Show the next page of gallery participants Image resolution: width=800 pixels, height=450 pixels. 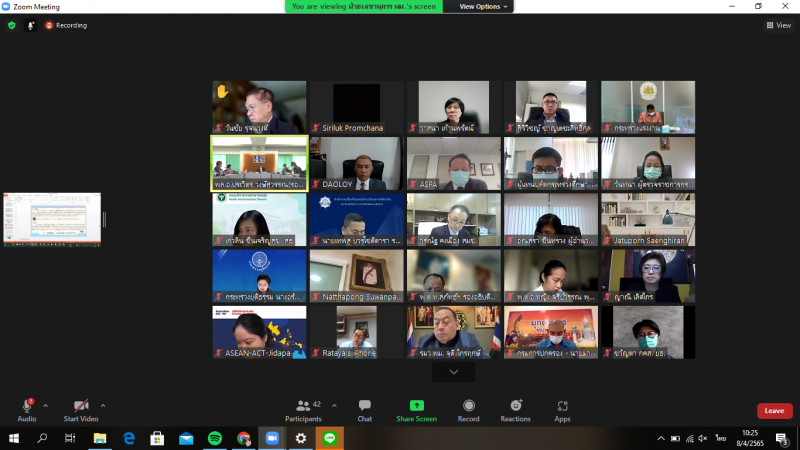click(454, 372)
